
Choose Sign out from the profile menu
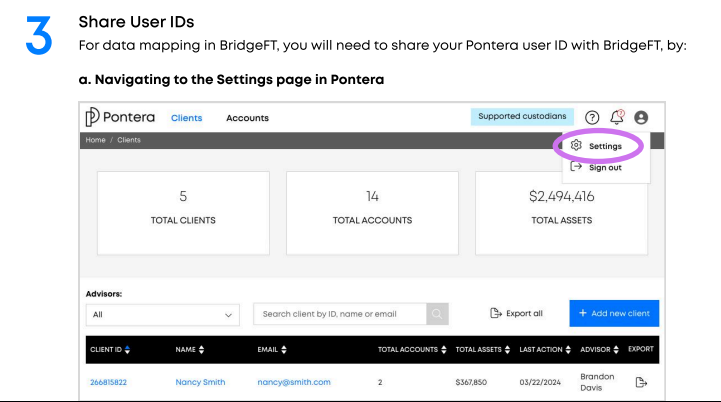pyautogui.click(x=596, y=167)
